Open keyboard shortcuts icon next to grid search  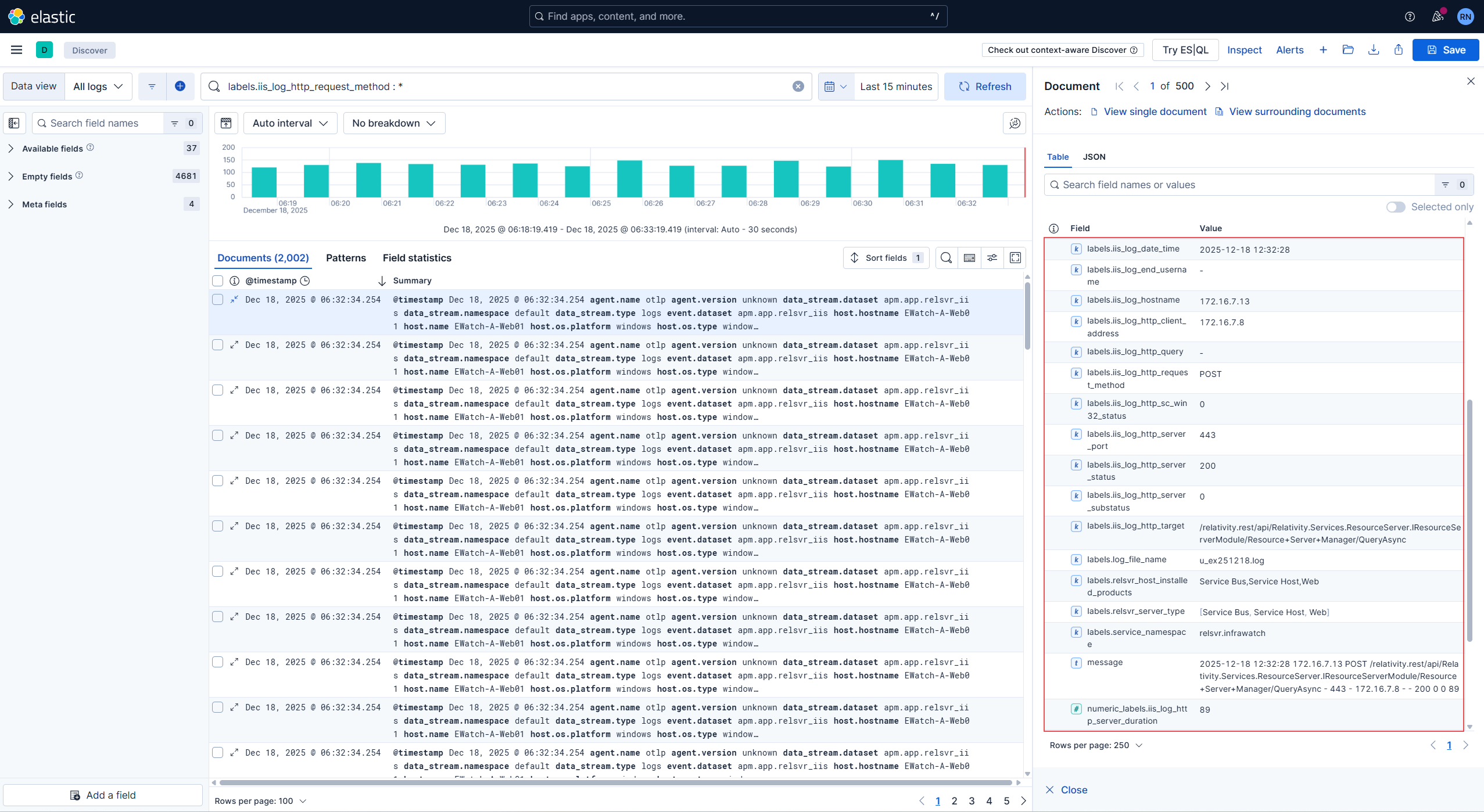coord(969,257)
